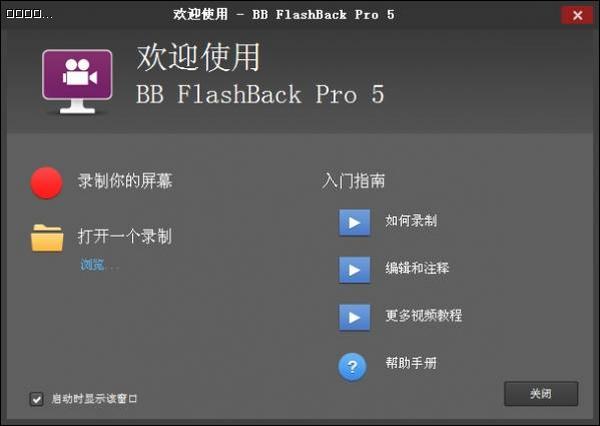The width and height of the screenshot is (600, 426).
Task: Click the yellow folder icon for opening a recording
Action: [x=47, y=238]
